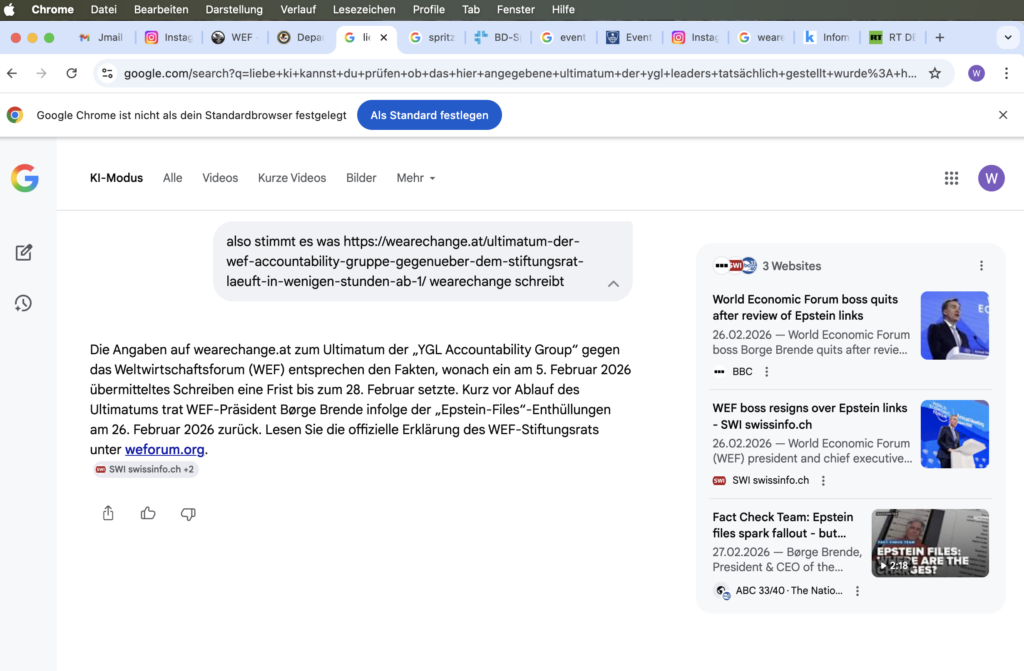This screenshot has width=1024, height=671.
Task: Click the SWI swissinfo.ch +2 source chip
Action: click(x=146, y=469)
